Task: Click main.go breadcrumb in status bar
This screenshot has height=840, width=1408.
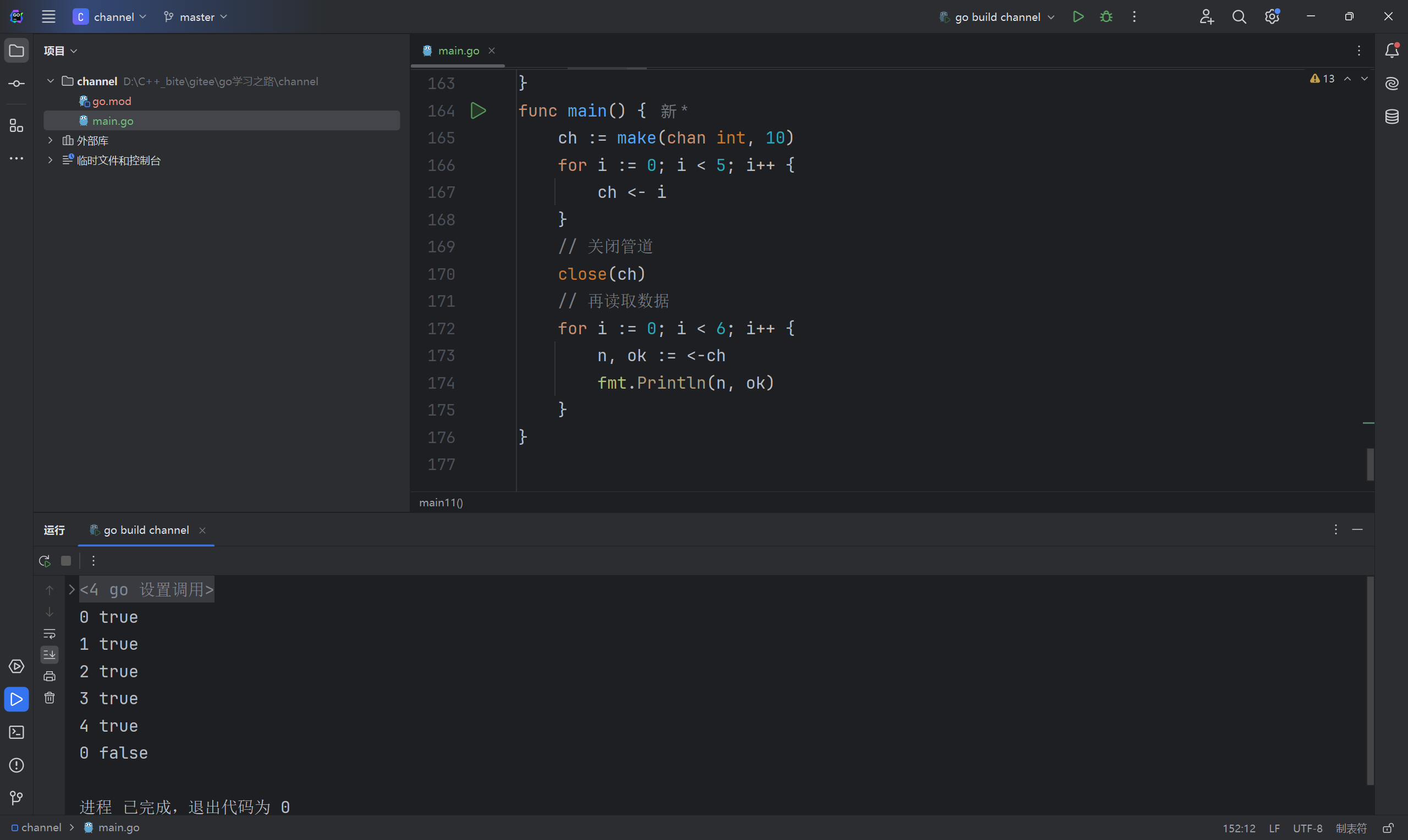Action: point(112,827)
